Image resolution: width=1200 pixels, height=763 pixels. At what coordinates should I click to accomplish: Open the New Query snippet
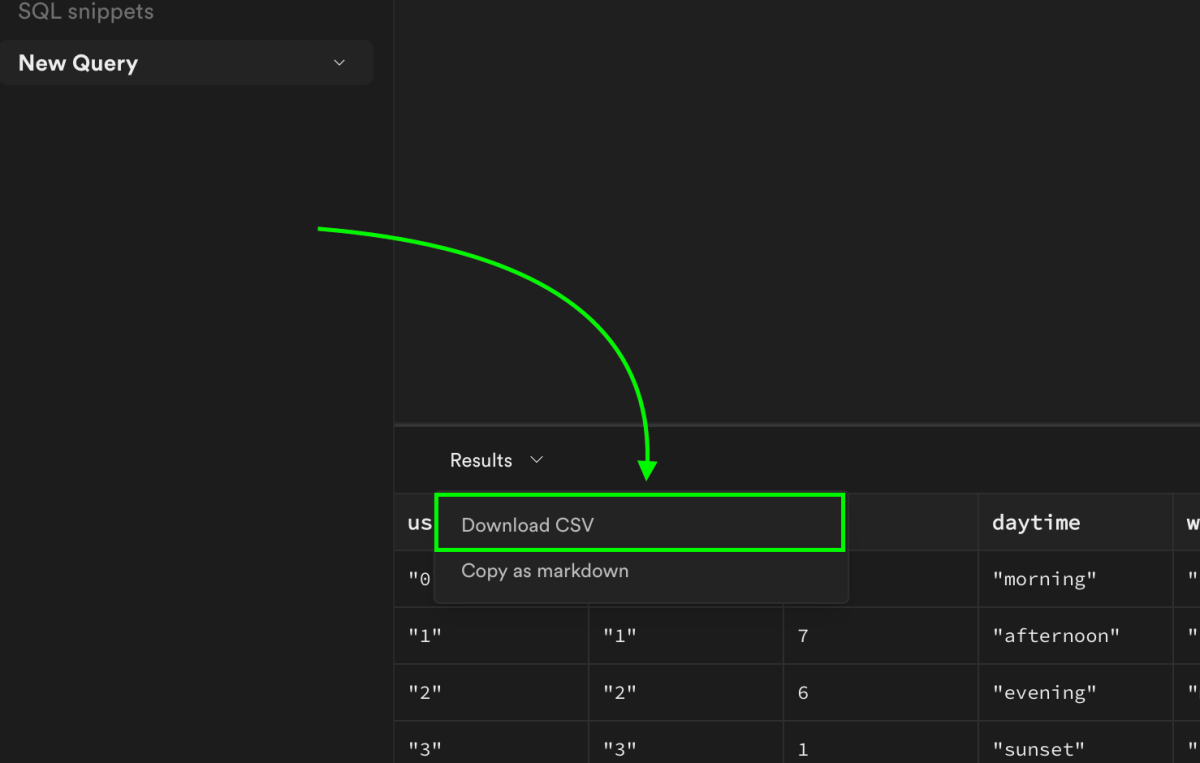pos(186,63)
